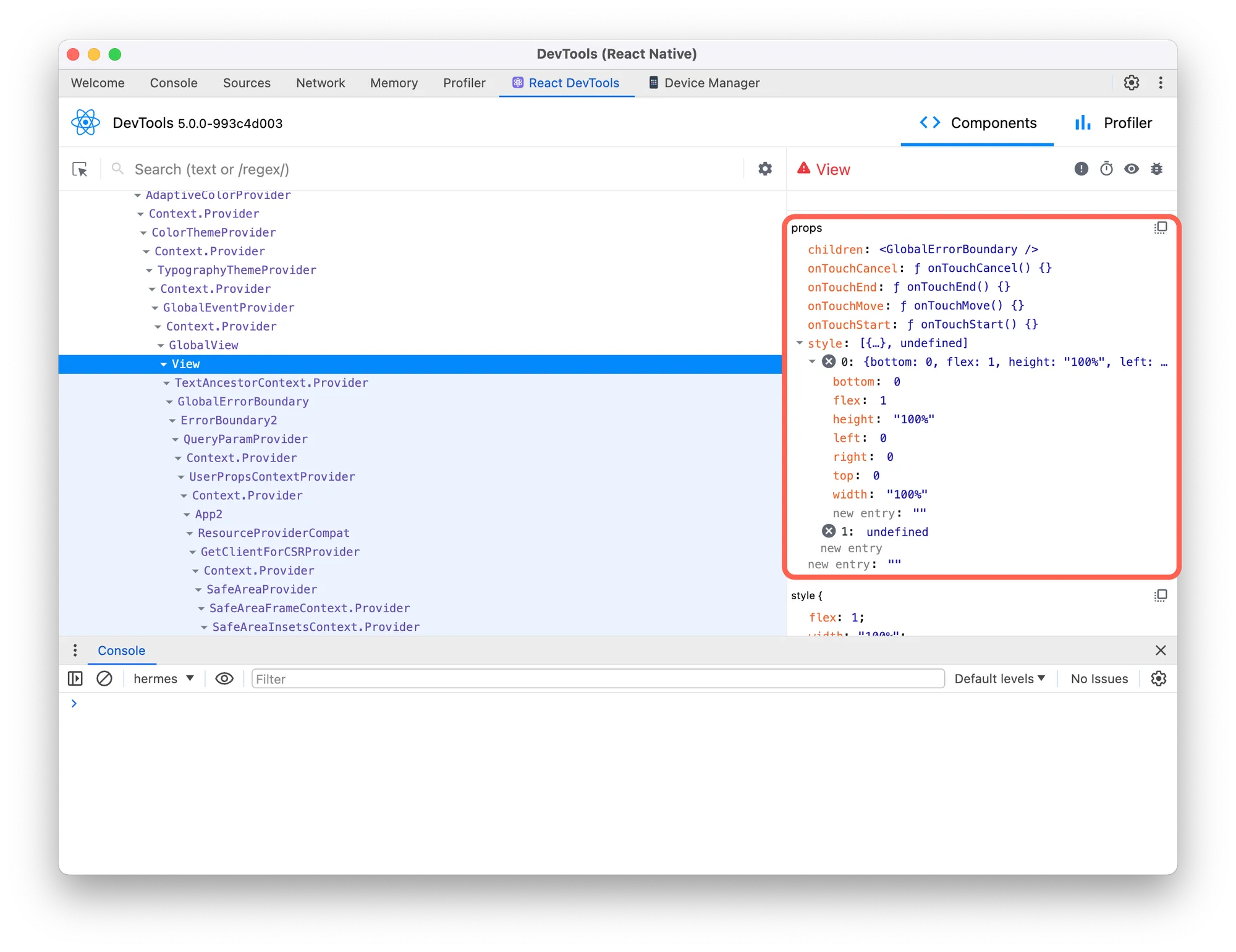Collapse the GlobalErrorBoundary tree node
Screen dimensions: 1236x952
pyautogui.click(x=169, y=402)
